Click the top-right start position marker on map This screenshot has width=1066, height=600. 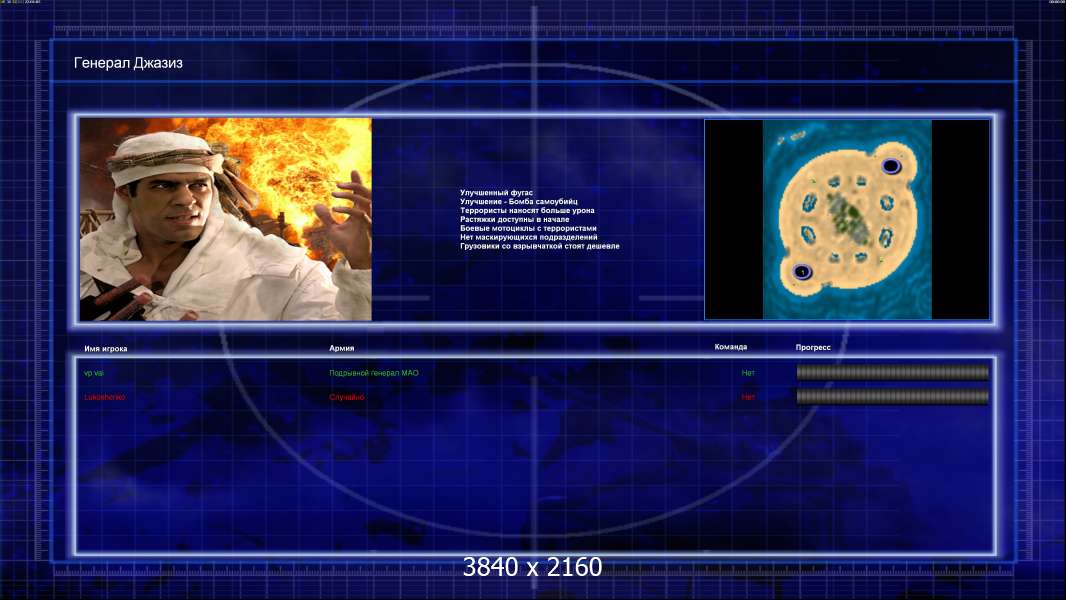tap(891, 166)
